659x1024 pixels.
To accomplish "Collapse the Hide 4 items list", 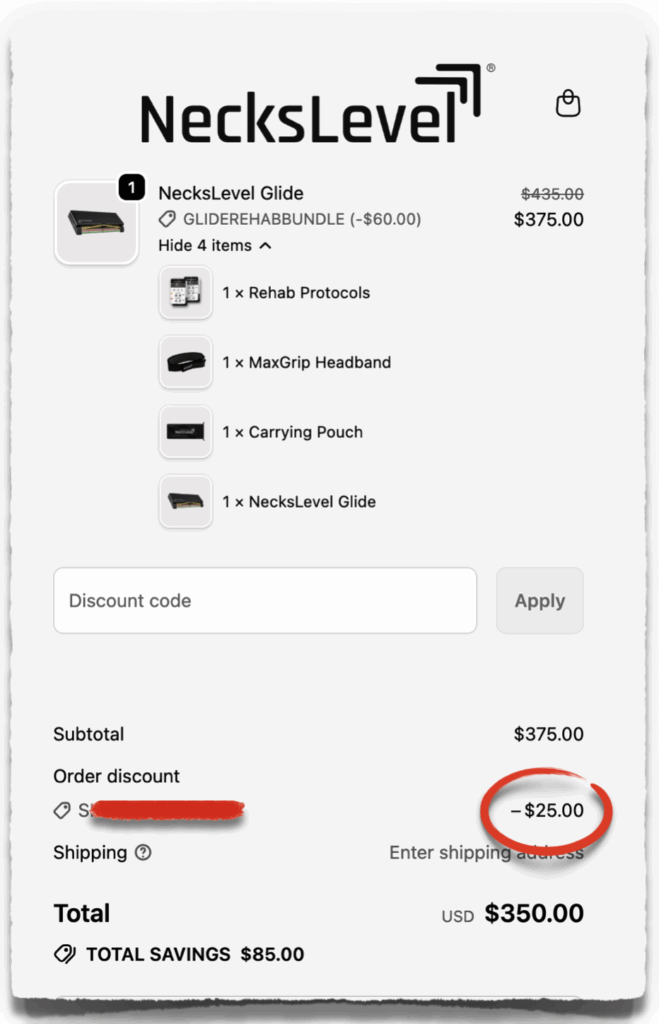I will pos(215,245).
